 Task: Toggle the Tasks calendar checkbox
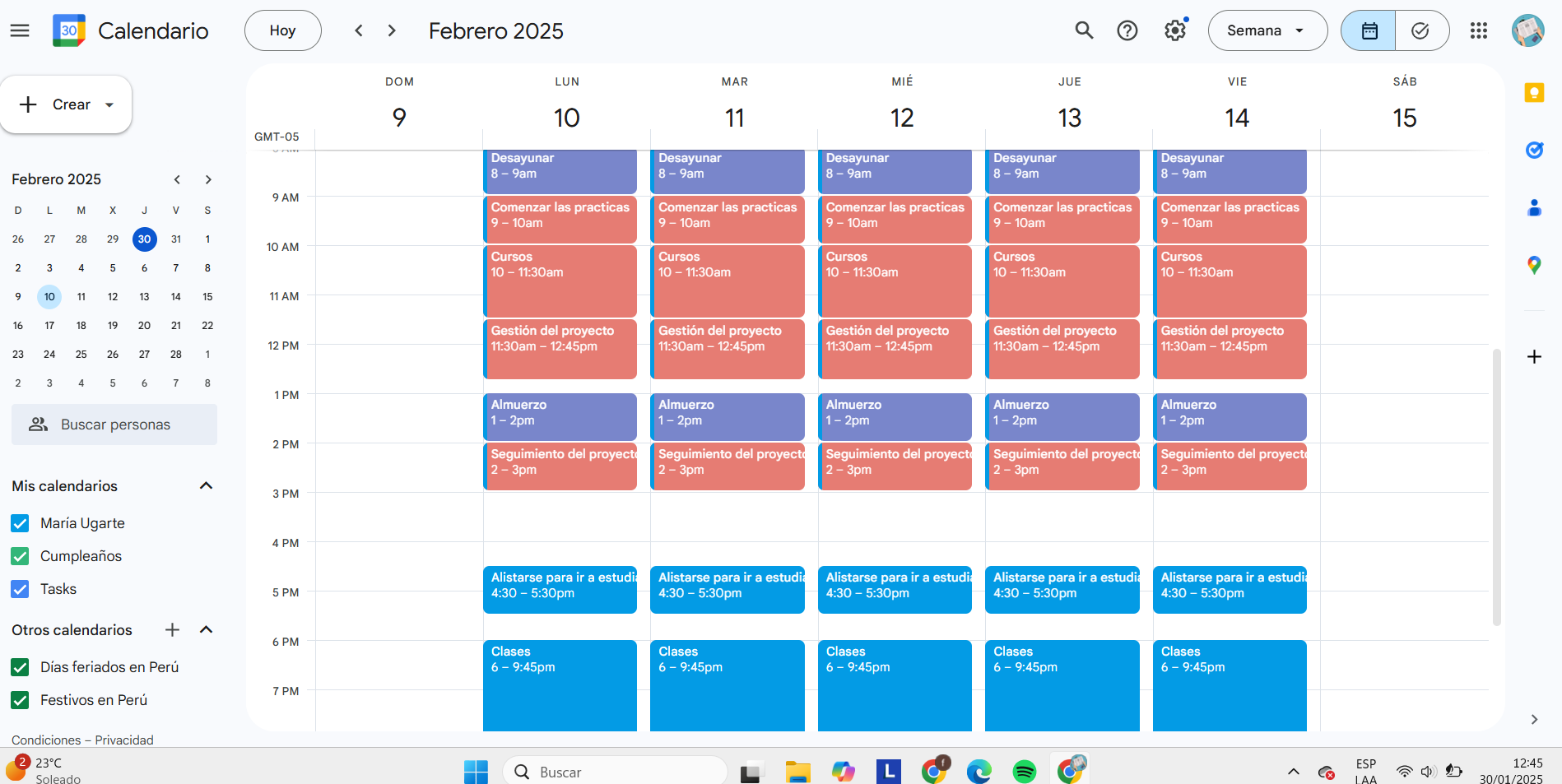[x=20, y=589]
